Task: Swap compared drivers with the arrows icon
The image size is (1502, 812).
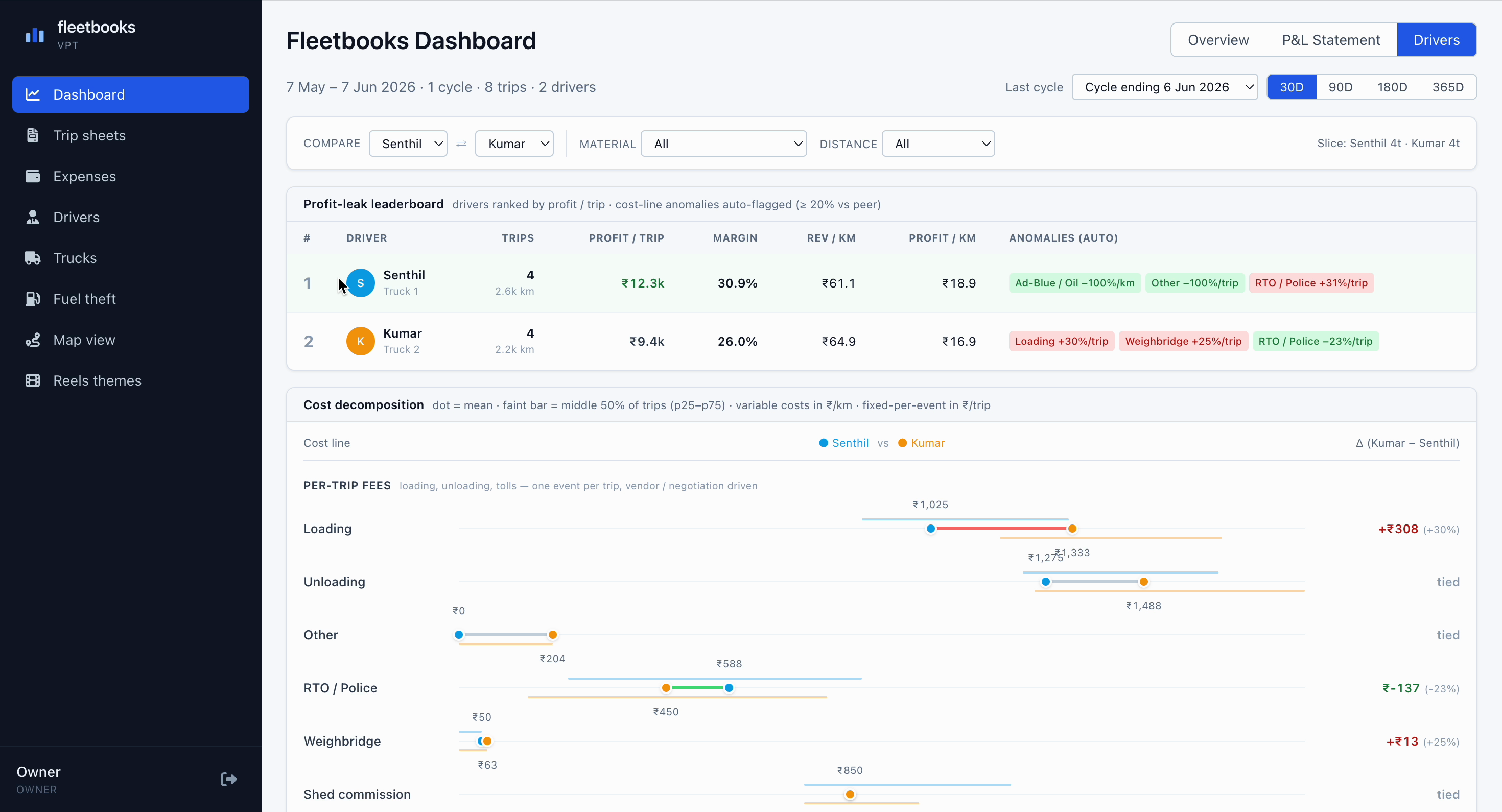Action: pyautogui.click(x=461, y=144)
